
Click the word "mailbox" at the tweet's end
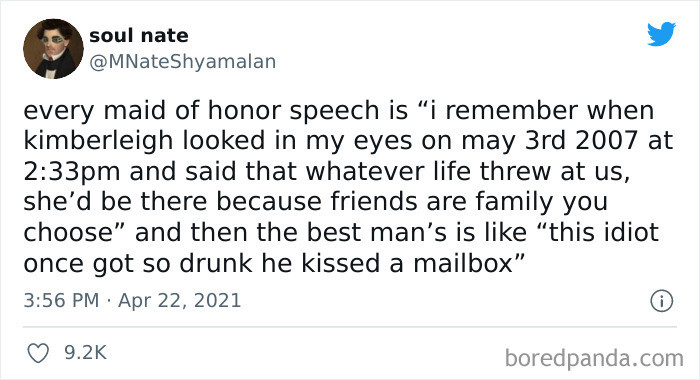tap(463, 263)
